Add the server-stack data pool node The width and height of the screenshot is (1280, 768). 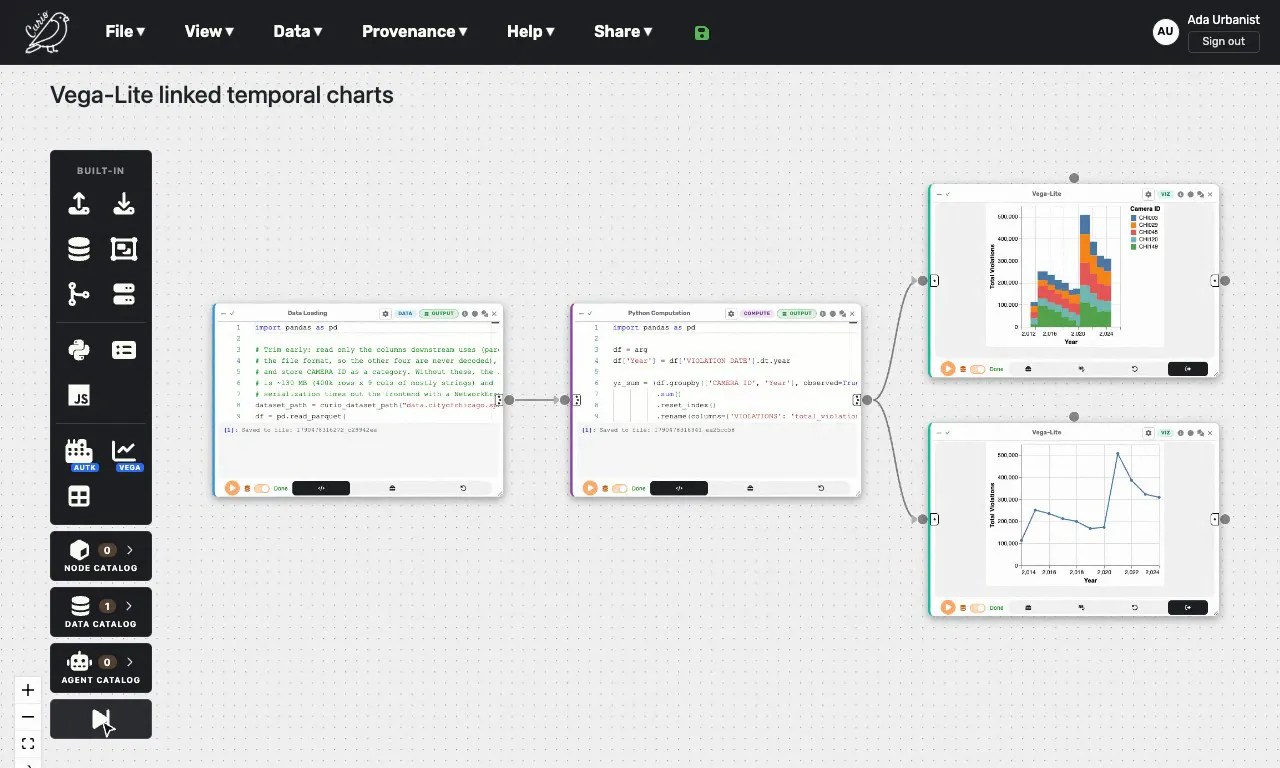124,294
